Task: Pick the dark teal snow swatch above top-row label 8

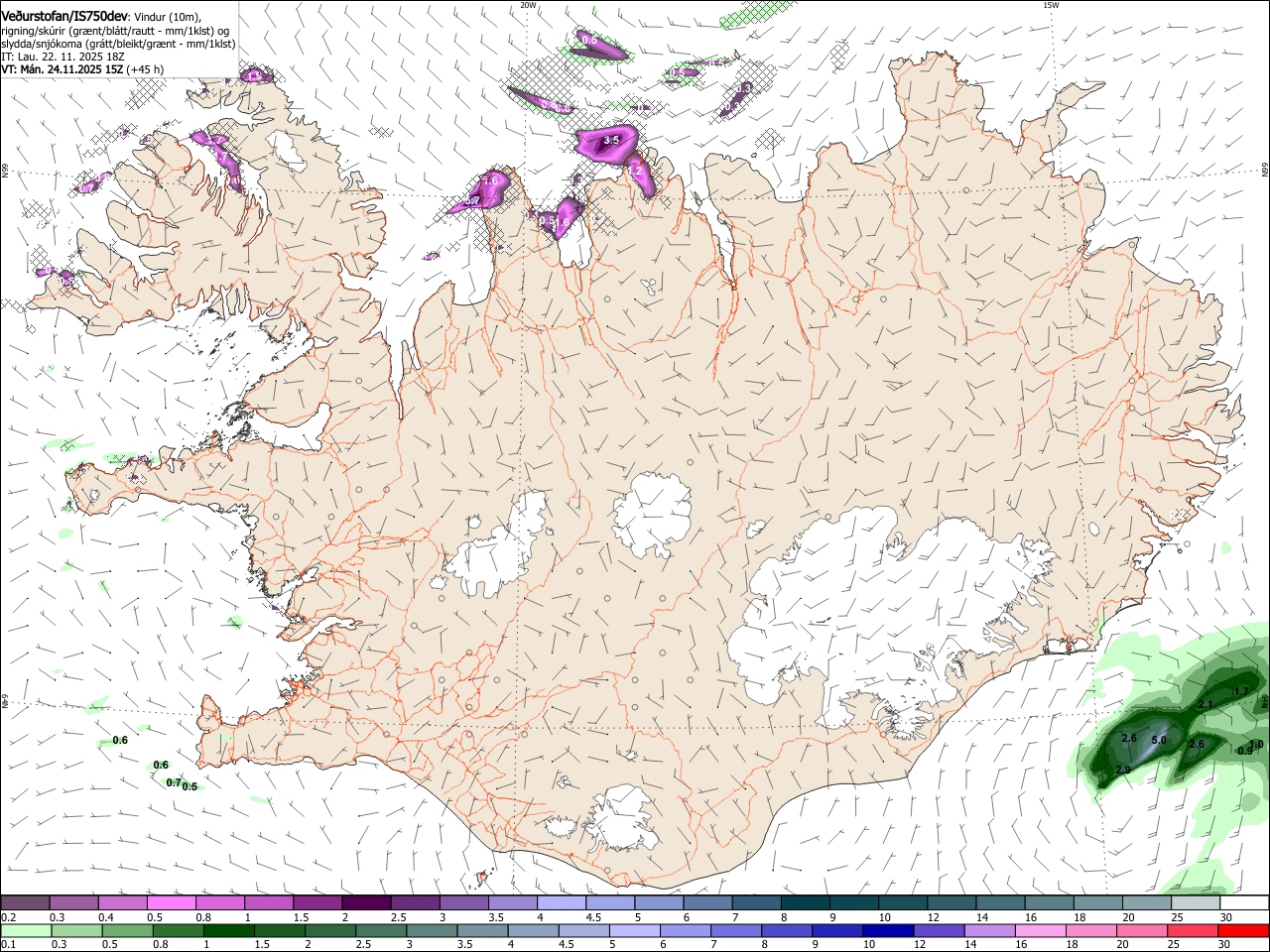Action: click(804, 902)
